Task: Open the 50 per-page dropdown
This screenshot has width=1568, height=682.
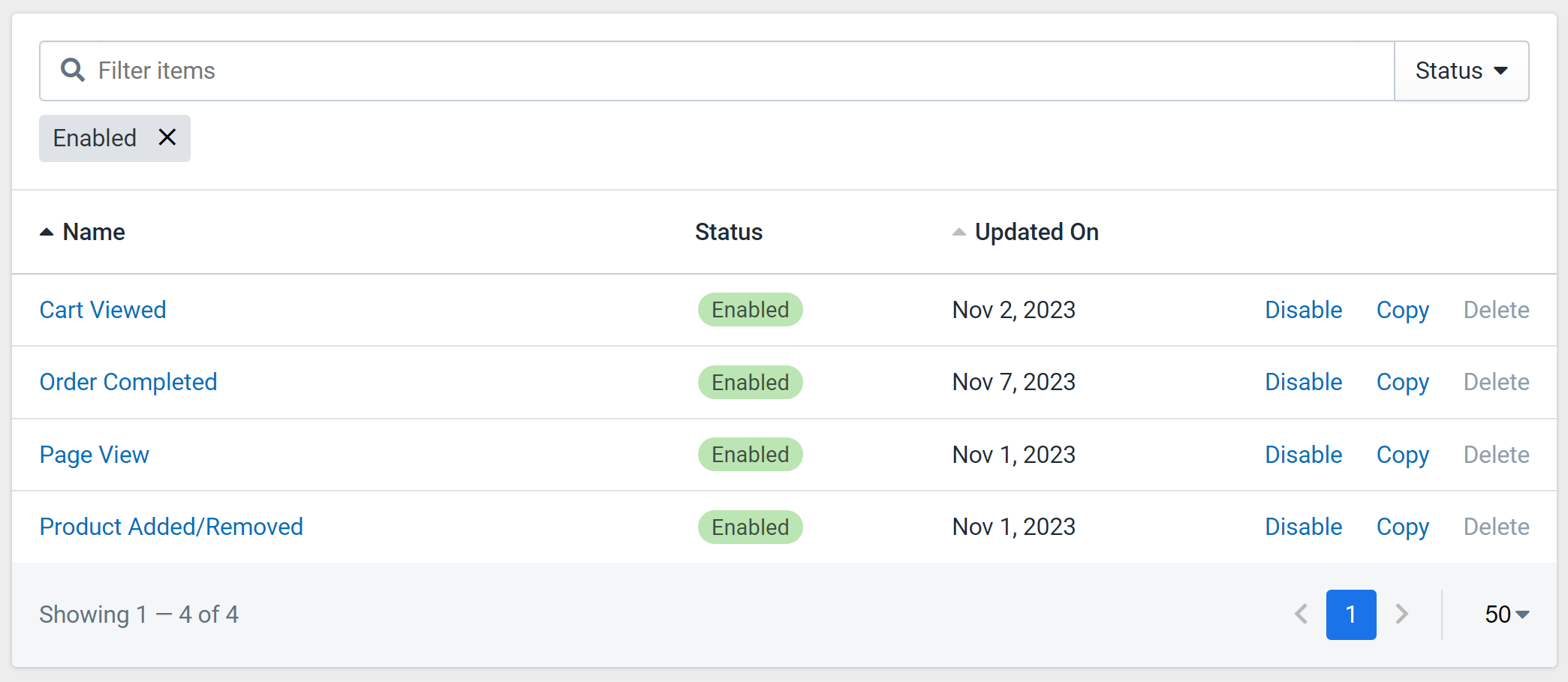Action: click(1506, 614)
